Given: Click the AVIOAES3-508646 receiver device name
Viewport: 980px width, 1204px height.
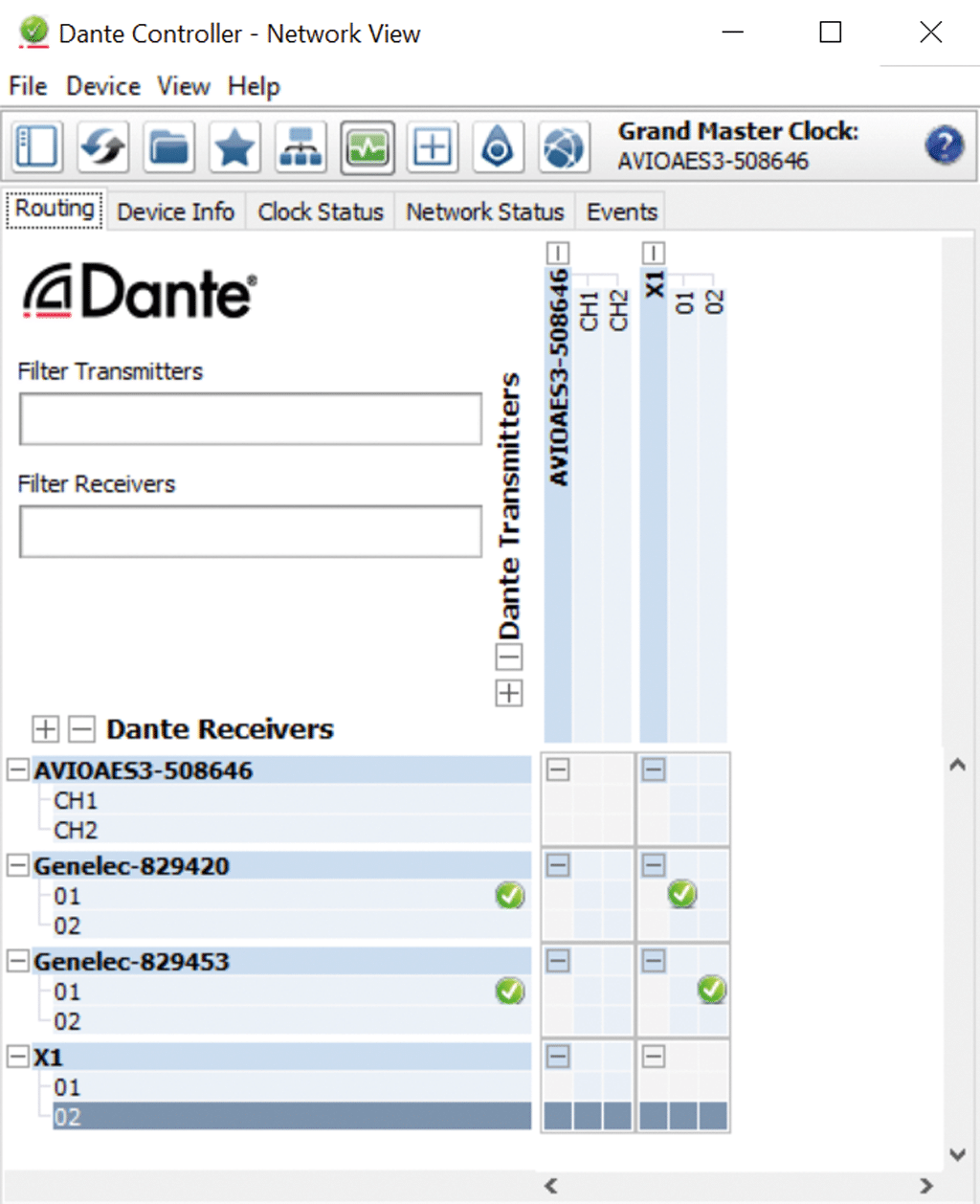Looking at the screenshot, I should [x=144, y=770].
